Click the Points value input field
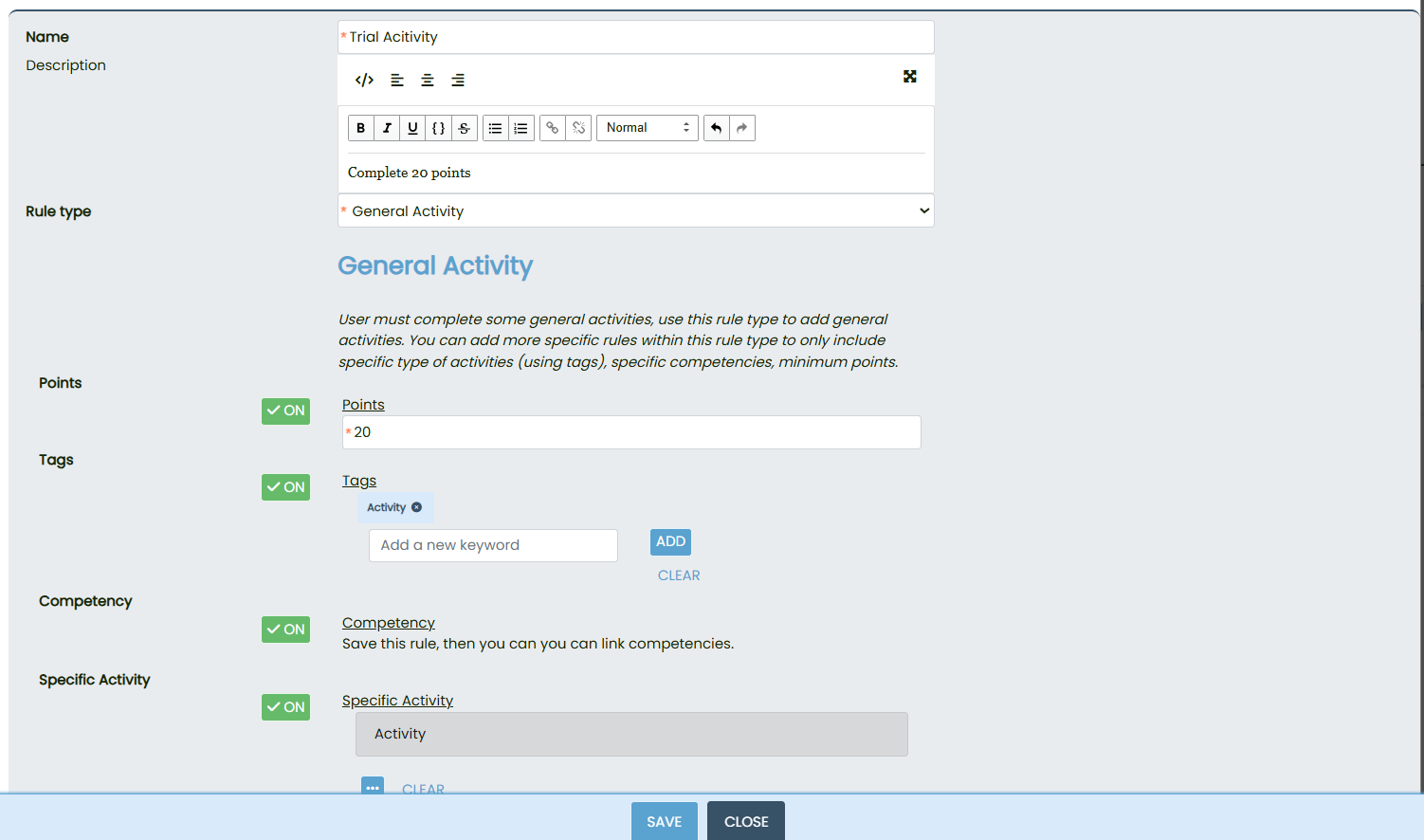This screenshot has height=840, width=1424. pyautogui.click(x=631, y=432)
